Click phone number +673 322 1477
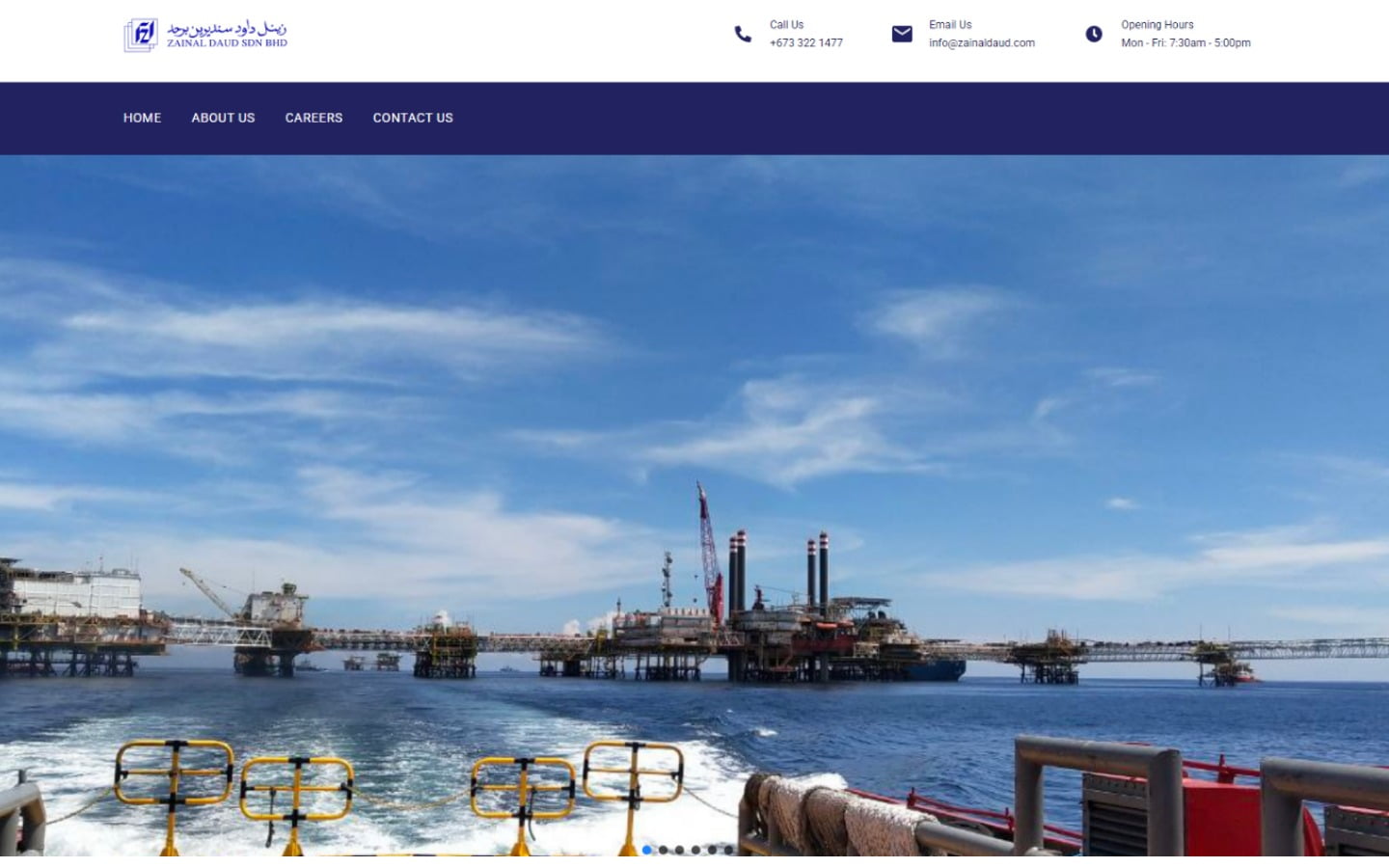This screenshot has width=1389, height=868. tap(805, 43)
